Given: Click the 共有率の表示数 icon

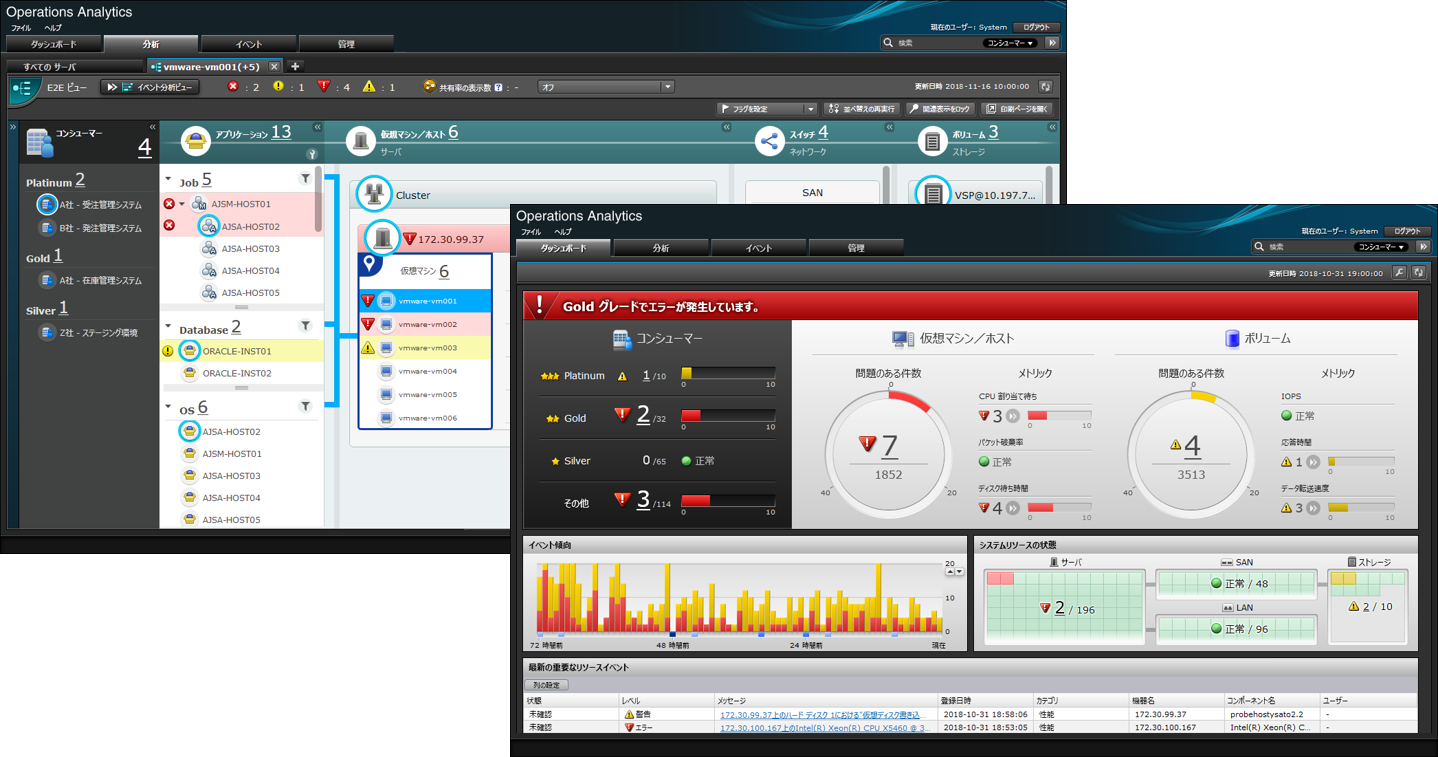Looking at the screenshot, I should coord(429,87).
